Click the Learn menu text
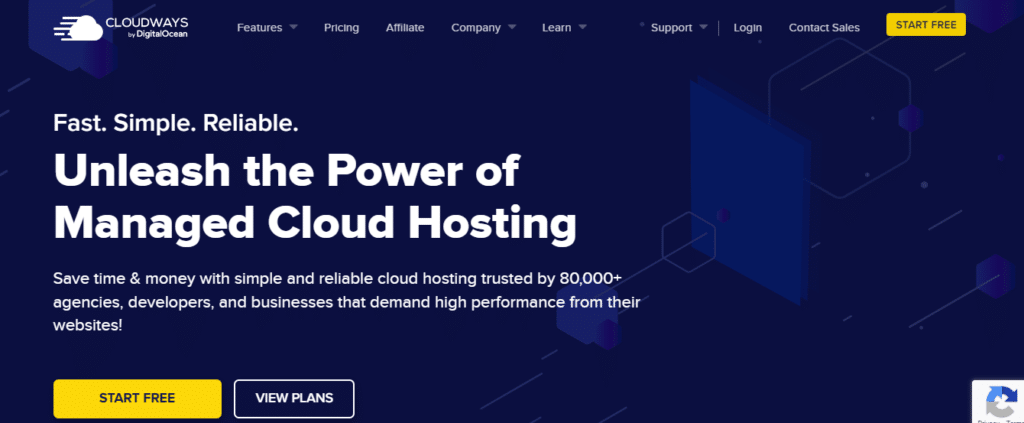Screen dimensions: 1024x423 coord(556,27)
